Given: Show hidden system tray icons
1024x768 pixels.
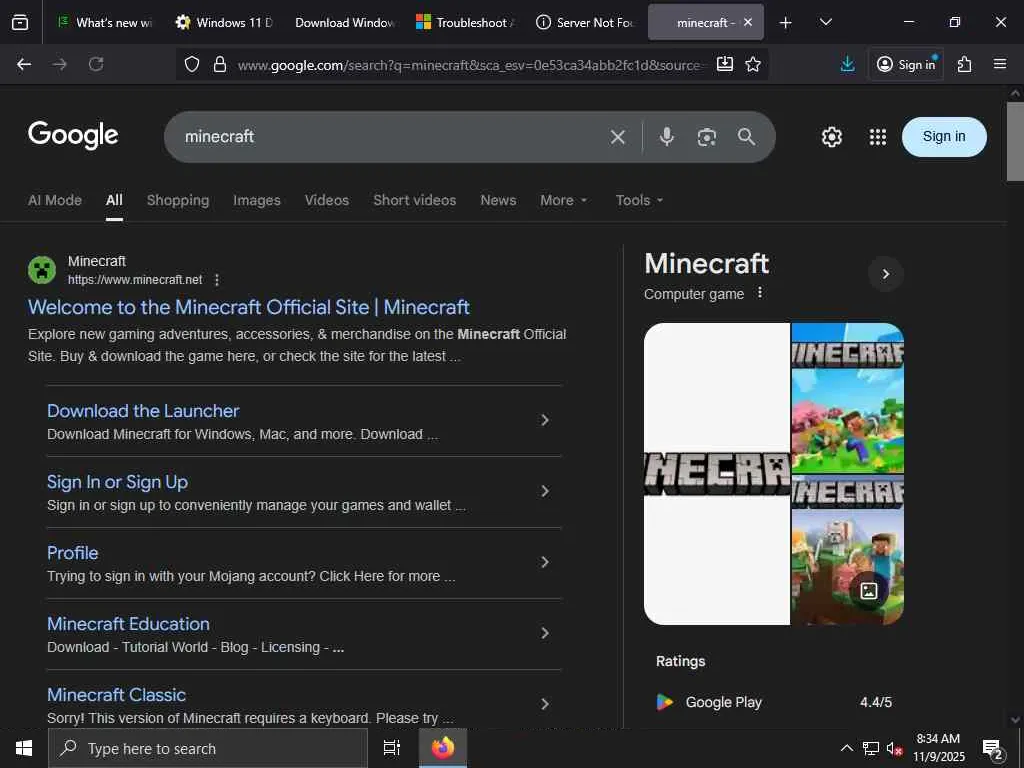Looking at the screenshot, I should tap(846, 748).
